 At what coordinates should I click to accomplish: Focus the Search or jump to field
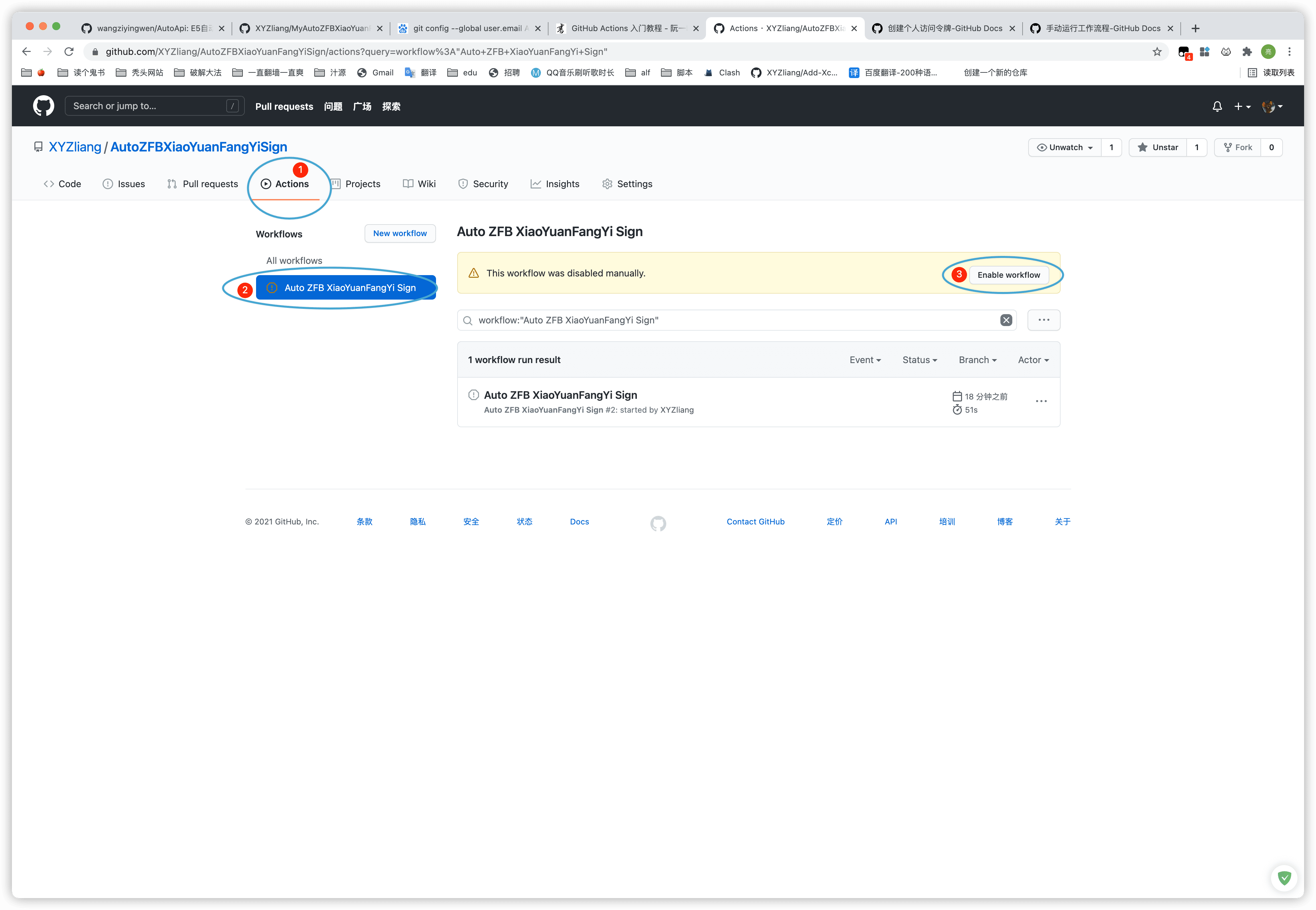(x=148, y=106)
